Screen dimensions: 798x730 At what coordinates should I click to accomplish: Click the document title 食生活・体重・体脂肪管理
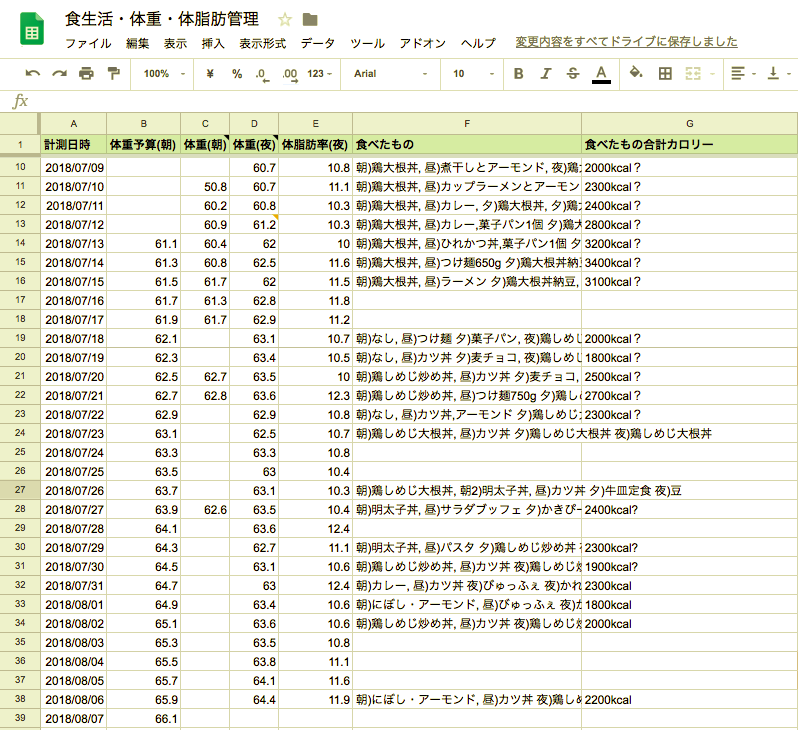pyautogui.click(x=162, y=19)
